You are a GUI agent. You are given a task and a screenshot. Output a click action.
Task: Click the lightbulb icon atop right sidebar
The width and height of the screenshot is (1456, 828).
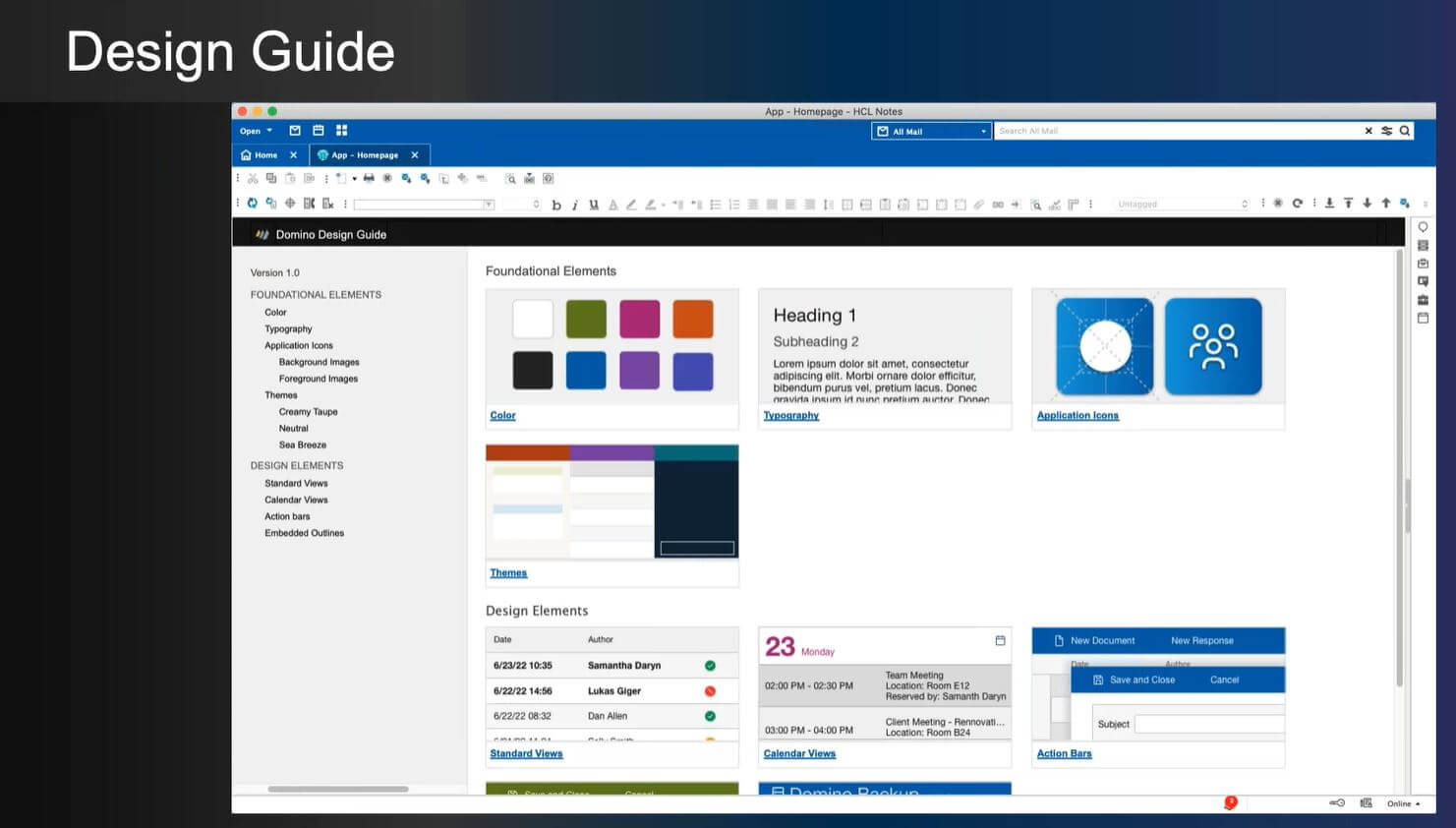1423,227
